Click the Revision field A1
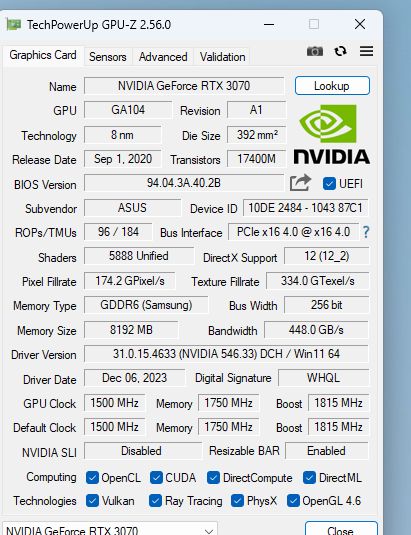Image resolution: width=411 pixels, height=535 pixels. click(x=256, y=110)
